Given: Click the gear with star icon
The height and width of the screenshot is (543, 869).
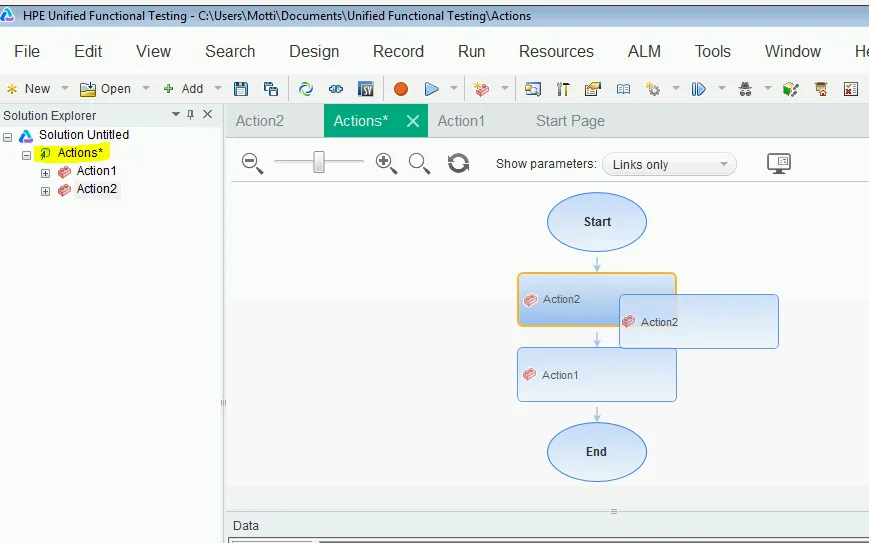Looking at the screenshot, I should click(x=653, y=89).
